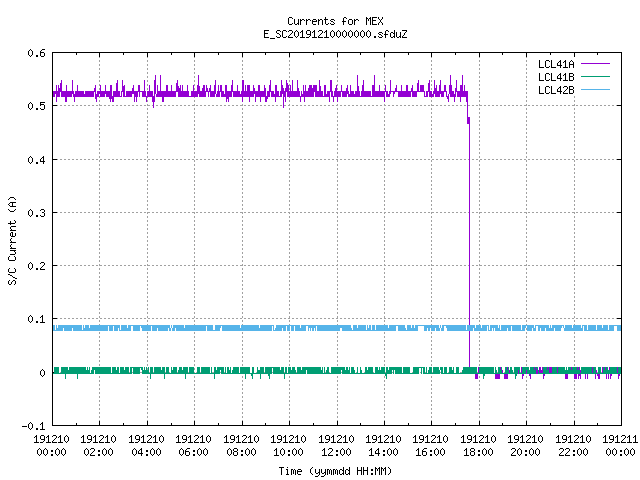This screenshot has height=480, width=640.
Task: Click the 02:00 x-axis tick label
Action: (98, 452)
